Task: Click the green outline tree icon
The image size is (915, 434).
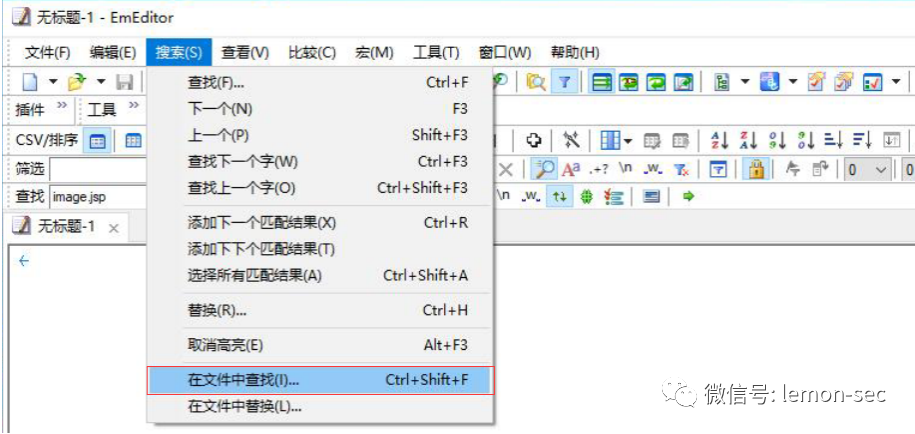Action: (724, 82)
